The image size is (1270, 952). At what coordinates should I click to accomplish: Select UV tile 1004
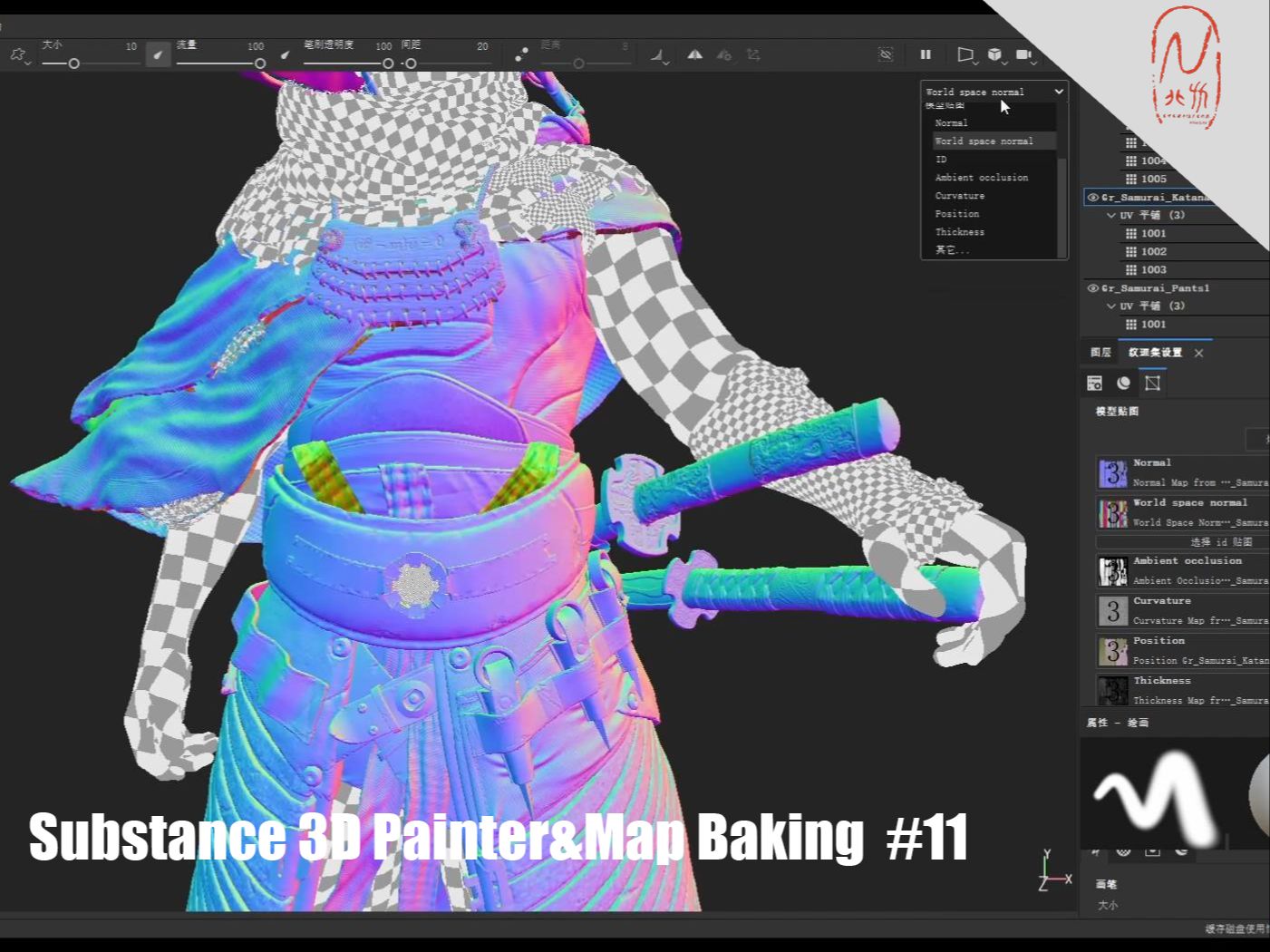[1147, 160]
